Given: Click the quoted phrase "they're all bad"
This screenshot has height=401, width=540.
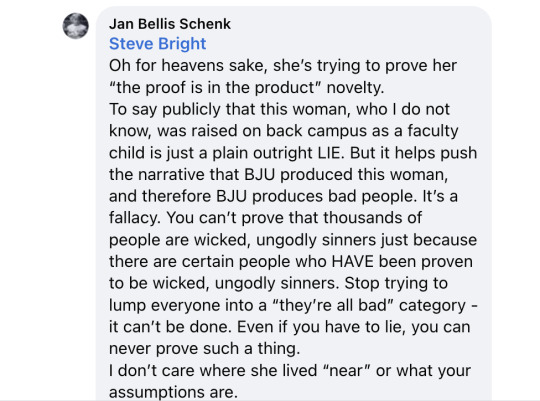Looking at the screenshot, I should (x=333, y=305).
